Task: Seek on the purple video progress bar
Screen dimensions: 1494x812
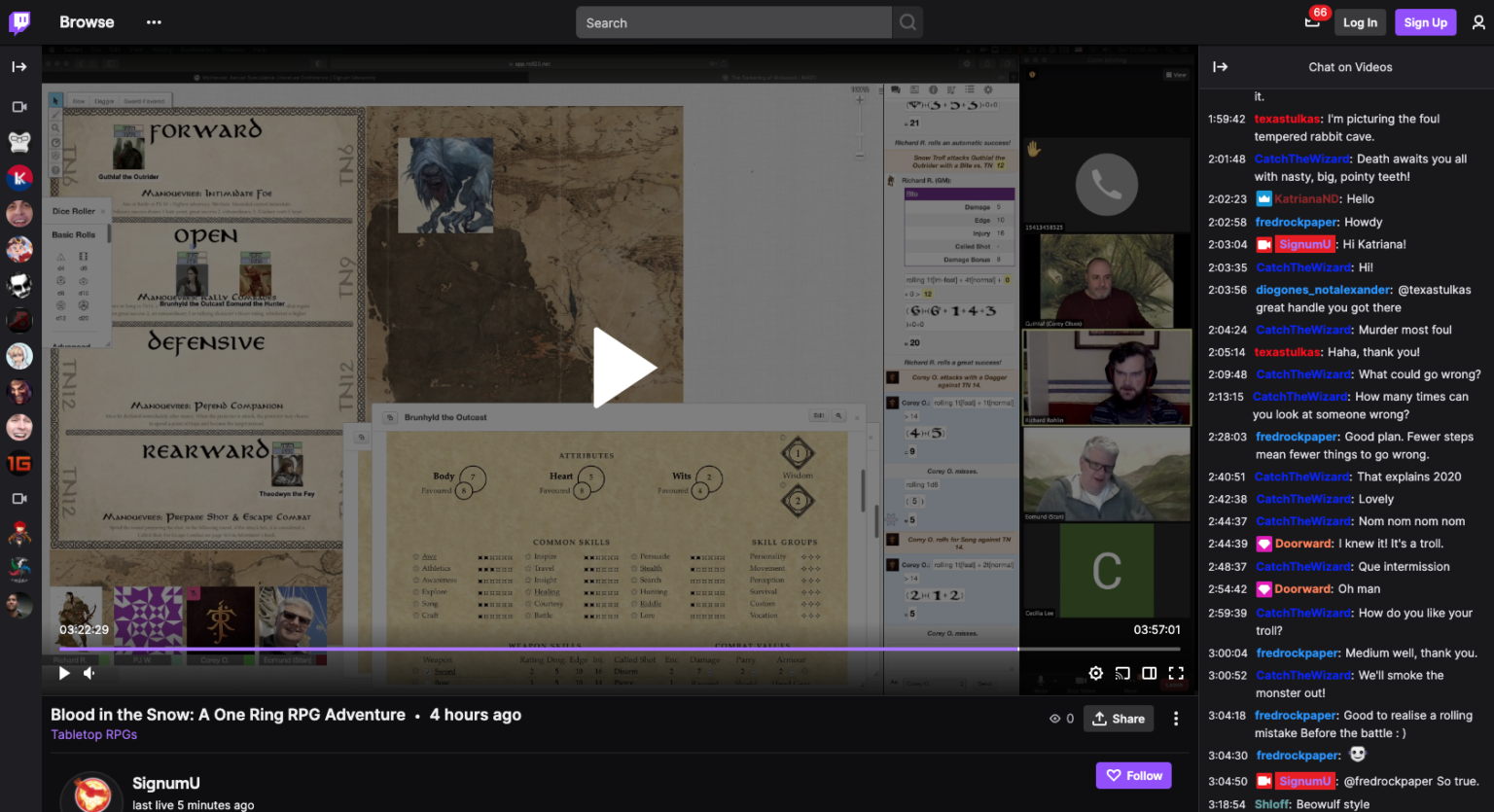Action: 584,649
